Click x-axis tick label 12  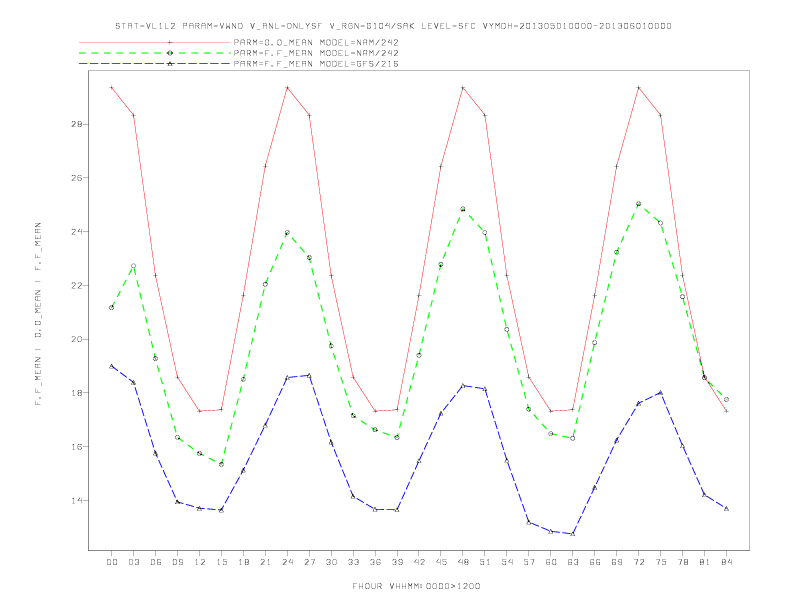click(x=200, y=562)
